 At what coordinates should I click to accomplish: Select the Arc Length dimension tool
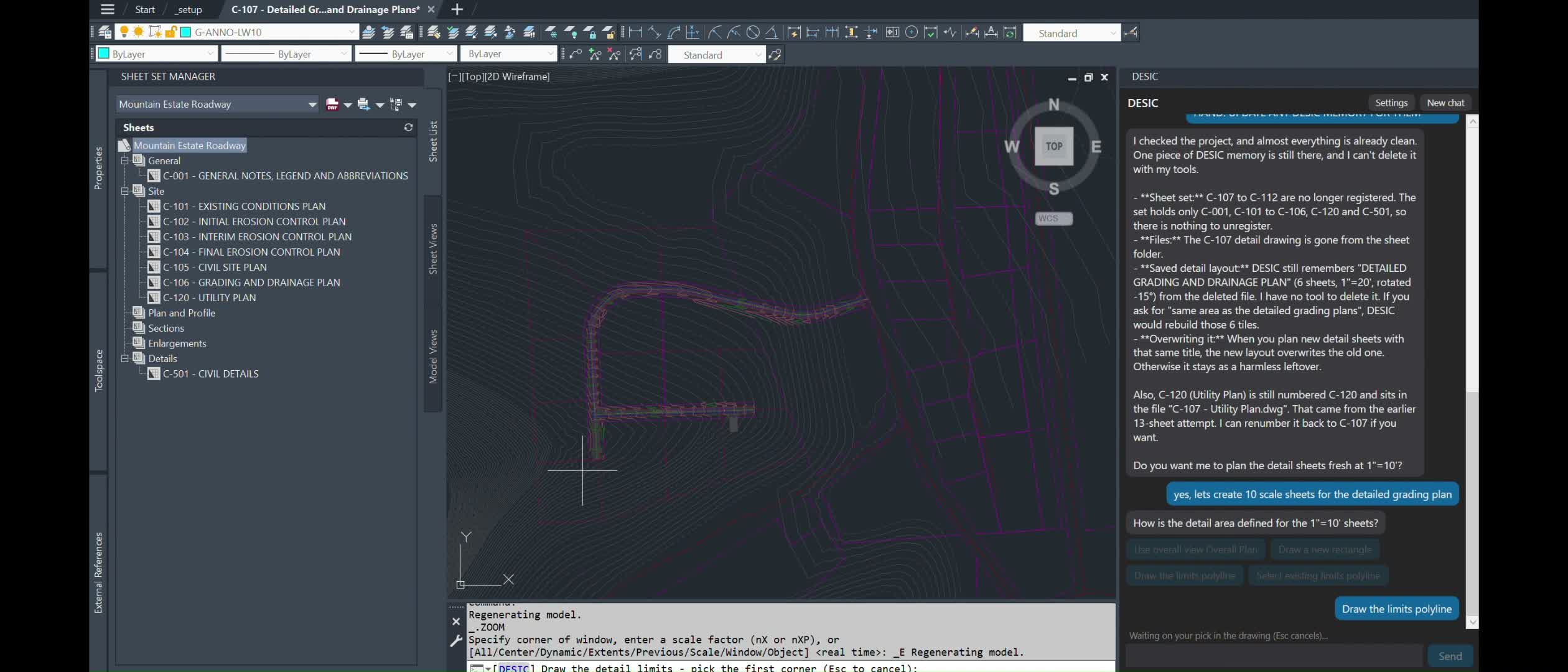point(674,32)
